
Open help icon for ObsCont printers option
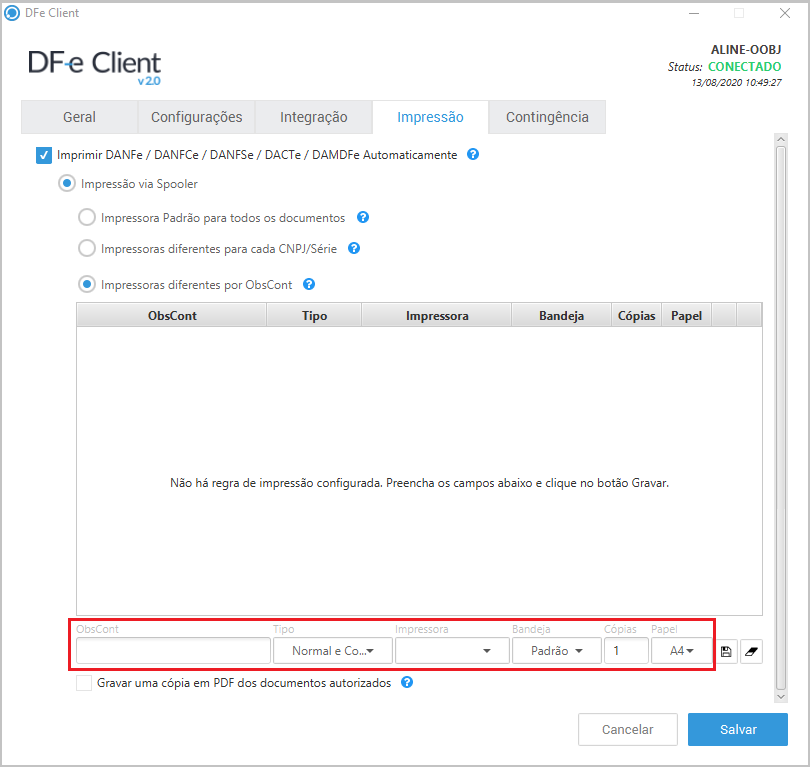point(309,285)
